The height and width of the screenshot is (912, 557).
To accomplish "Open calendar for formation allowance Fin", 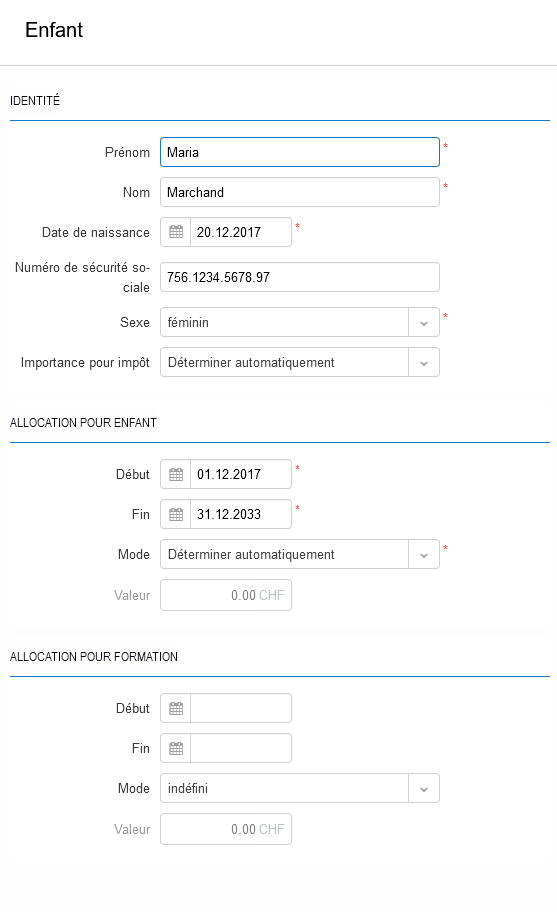I will coord(176,748).
